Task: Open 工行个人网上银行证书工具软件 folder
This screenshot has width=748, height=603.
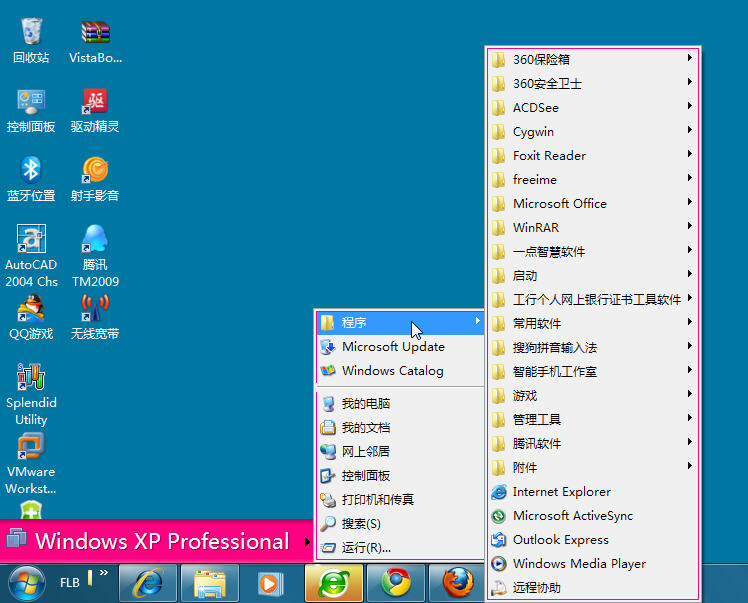Action: [x=593, y=300]
